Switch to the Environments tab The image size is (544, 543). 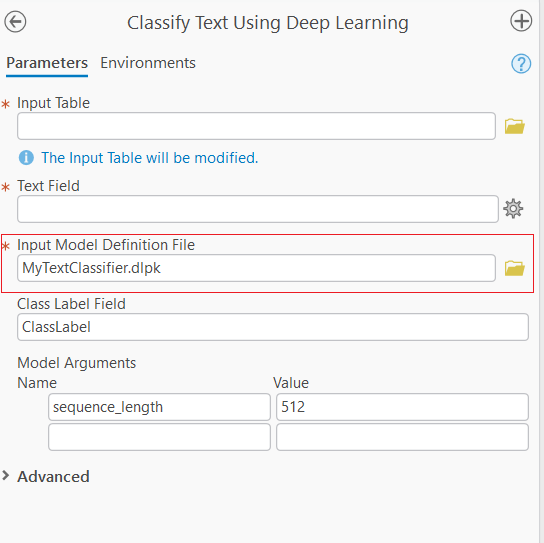click(148, 63)
